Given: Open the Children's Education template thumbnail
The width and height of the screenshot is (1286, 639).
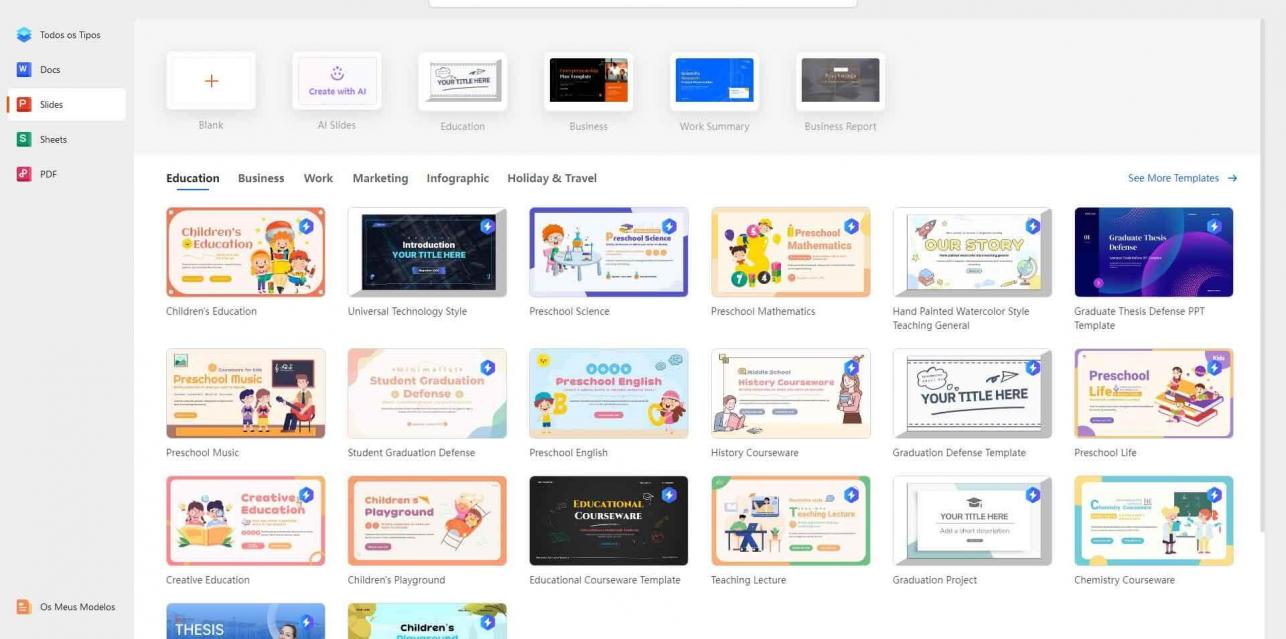Looking at the screenshot, I should point(246,252).
